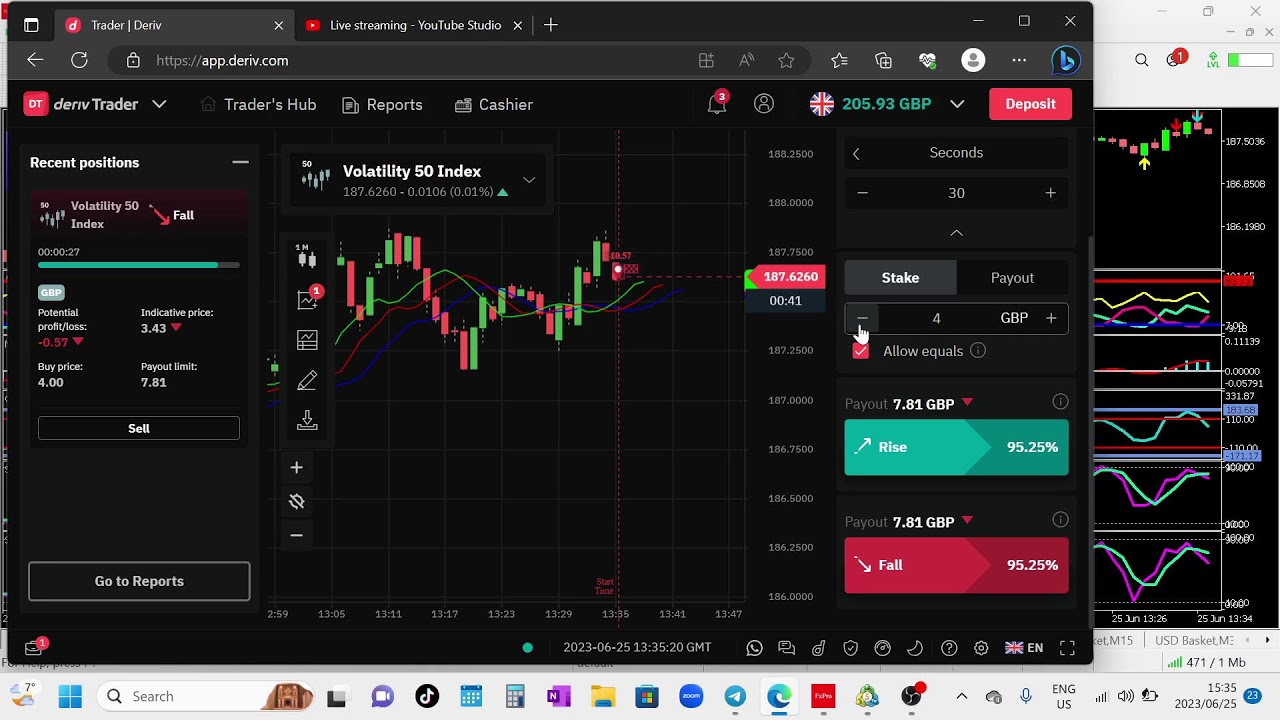Click the download chart icon

coord(307,420)
